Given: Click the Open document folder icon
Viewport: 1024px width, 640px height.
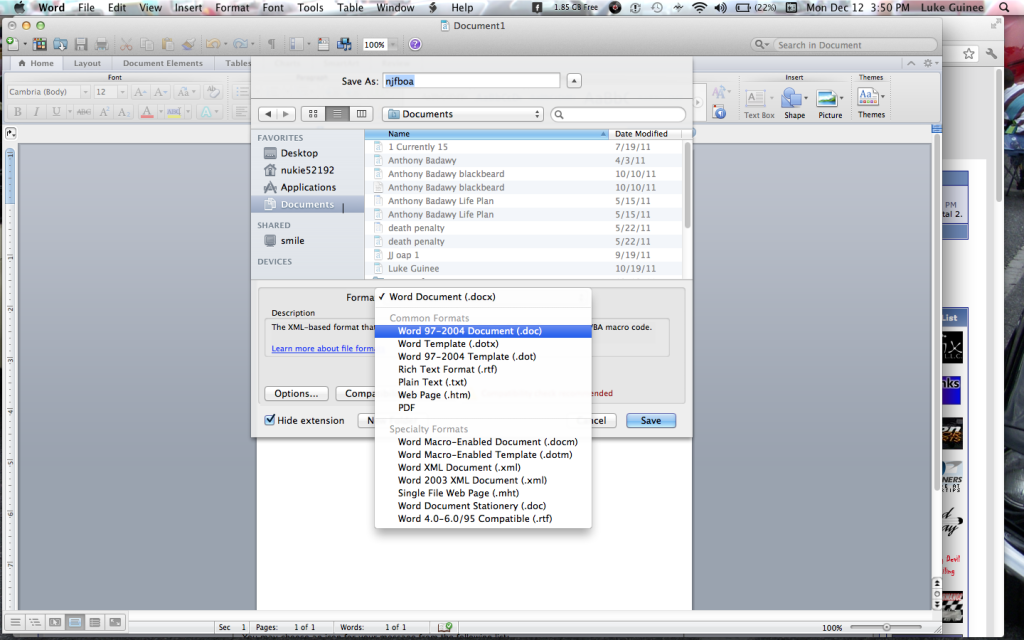Looking at the screenshot, I should coord(61,44).
